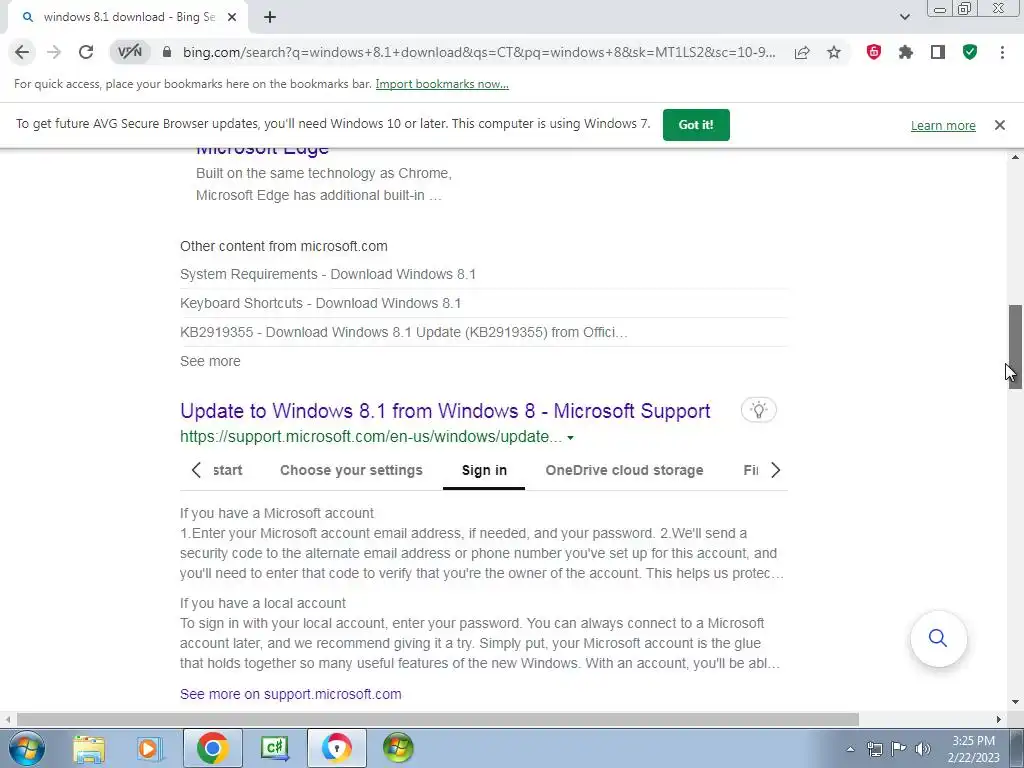Open the green AVG security shield

point(970,52)
